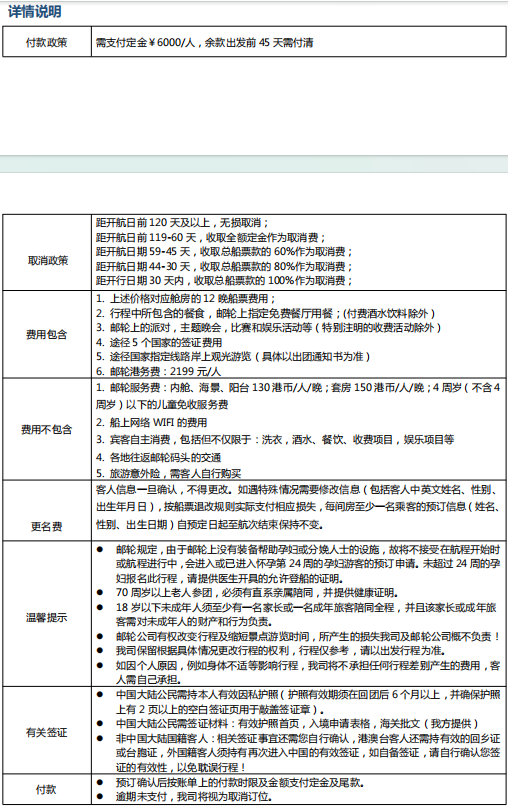Select the 取消政策 row label
508x810 pixels.
pyautogui.click(x=48, y=260)
